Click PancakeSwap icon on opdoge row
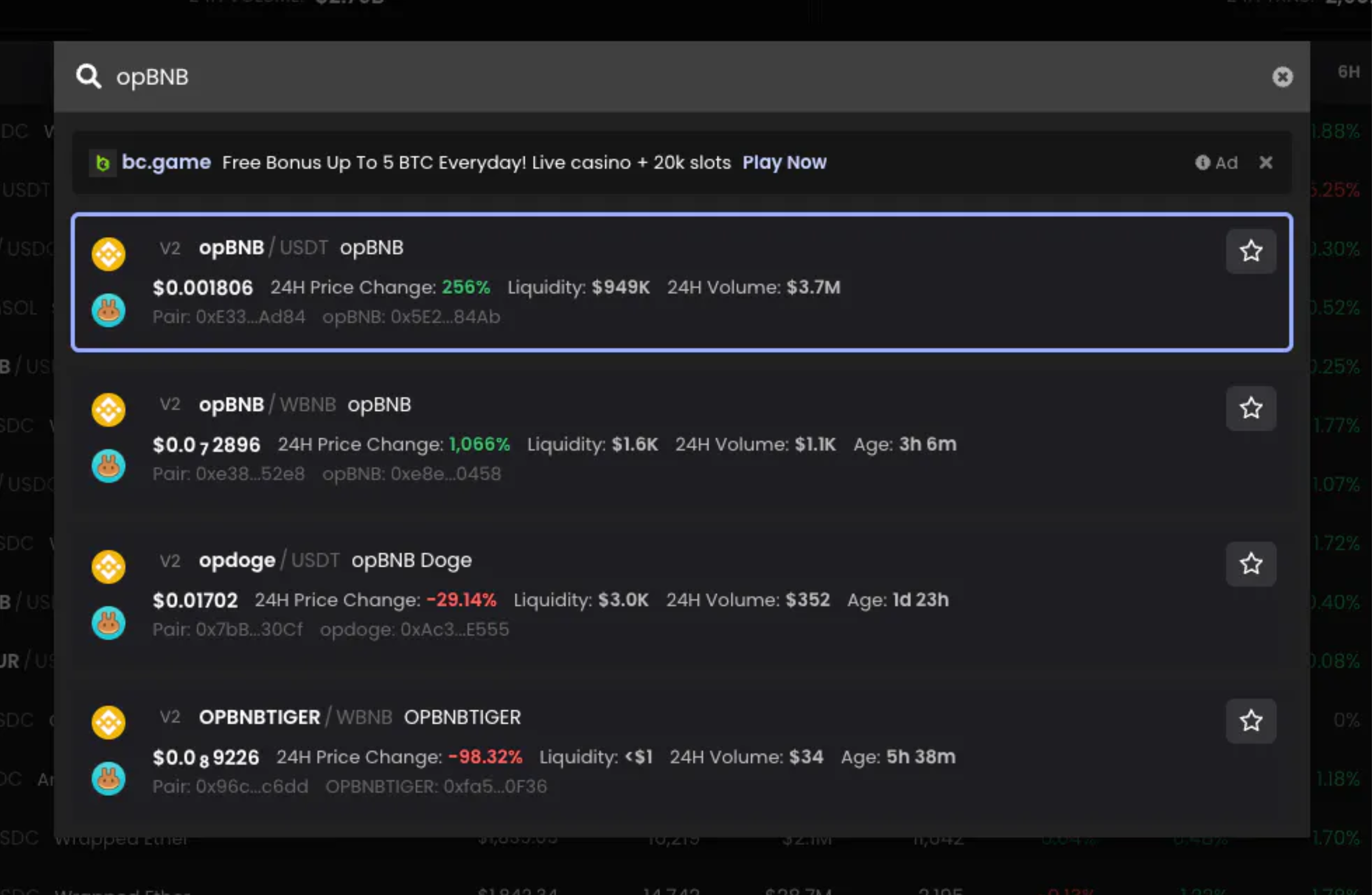The height and width of the screenshot is (895, 1372). coord(108,623)
